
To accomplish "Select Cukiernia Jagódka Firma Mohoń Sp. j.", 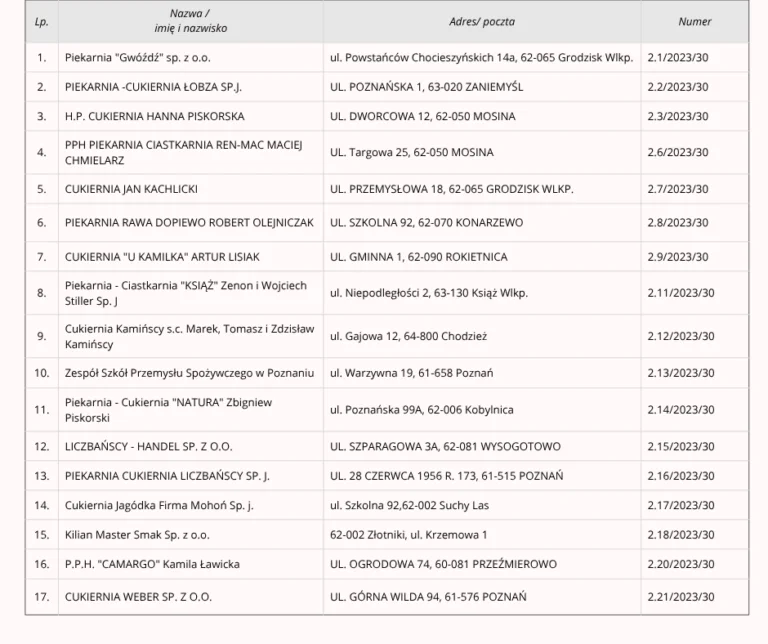I will coord(159,505).
